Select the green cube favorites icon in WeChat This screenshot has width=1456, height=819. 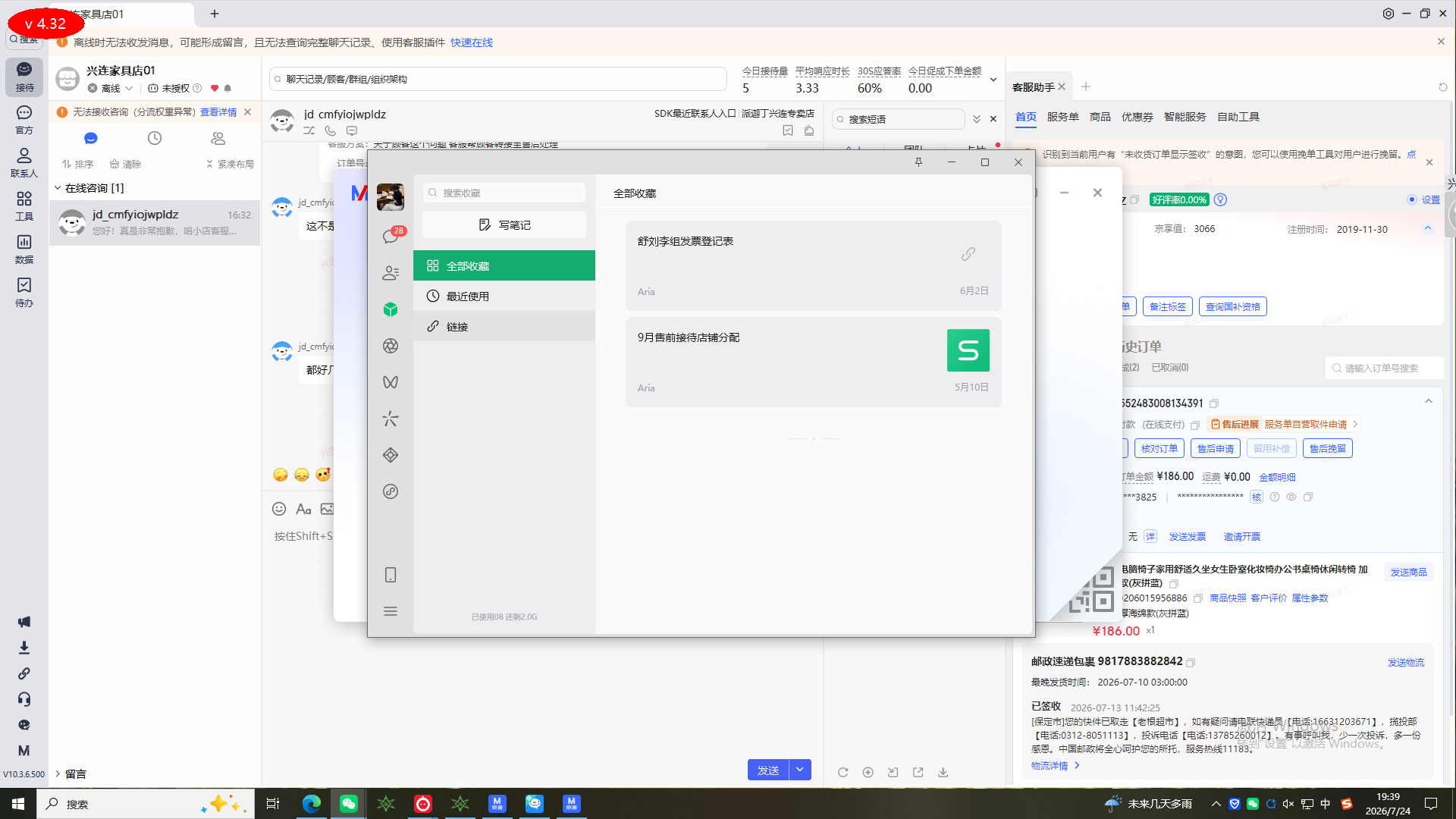pyautogui.click(x=391, y=309)
